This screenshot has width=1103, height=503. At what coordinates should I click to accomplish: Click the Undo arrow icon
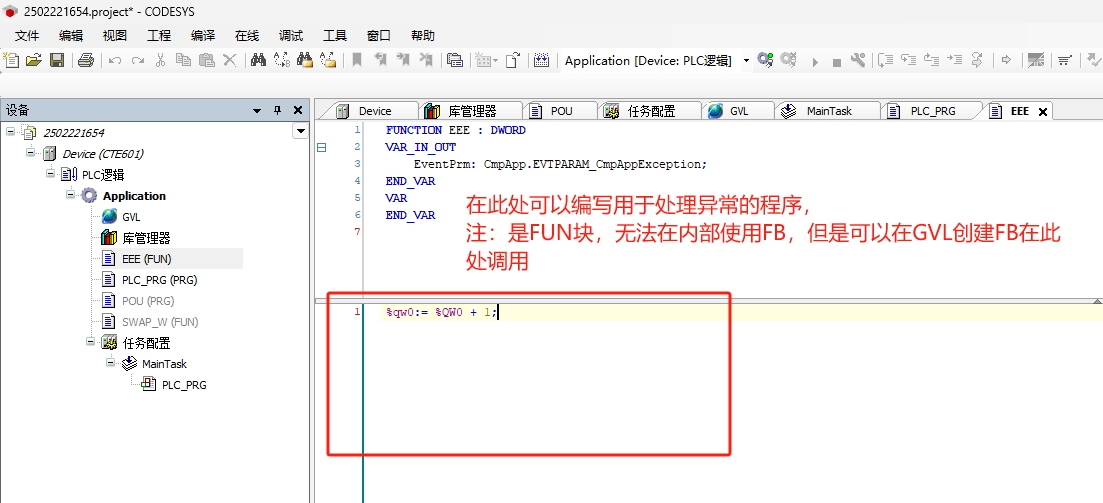click(x=115, y=61)
